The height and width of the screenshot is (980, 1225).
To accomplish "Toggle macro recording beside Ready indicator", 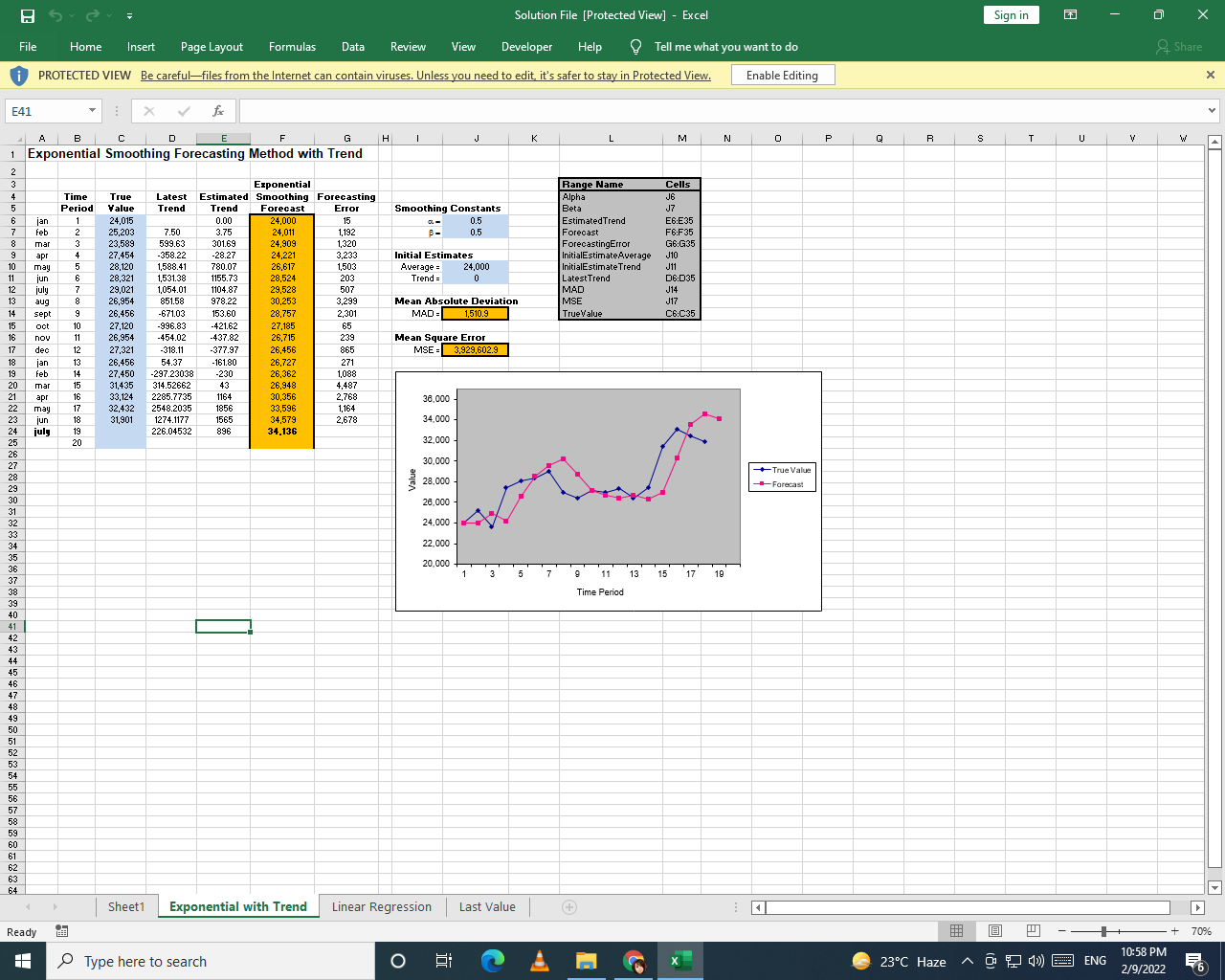I will point(59,931).
